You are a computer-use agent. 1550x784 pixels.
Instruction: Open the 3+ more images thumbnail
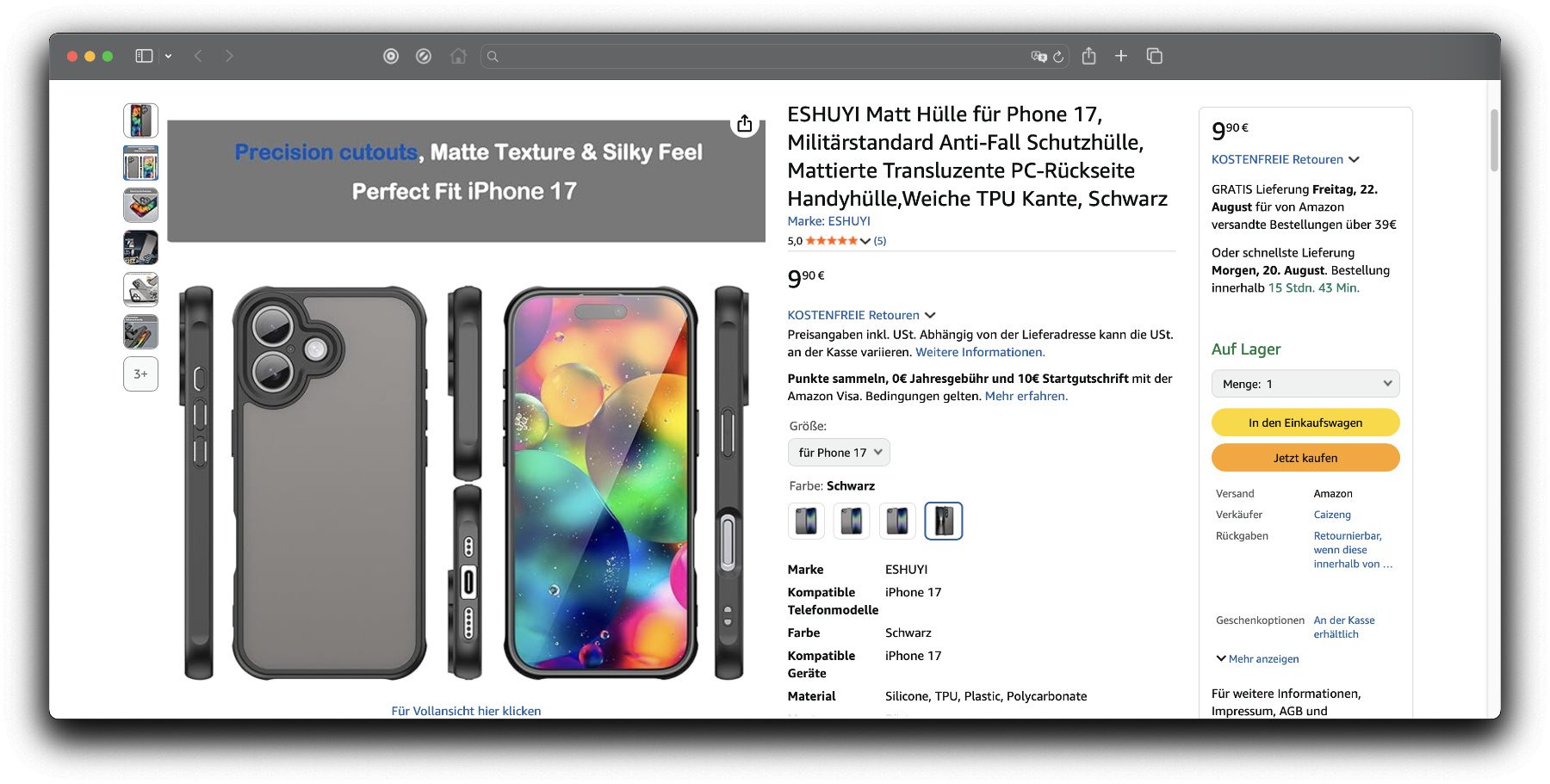(140, 374)
